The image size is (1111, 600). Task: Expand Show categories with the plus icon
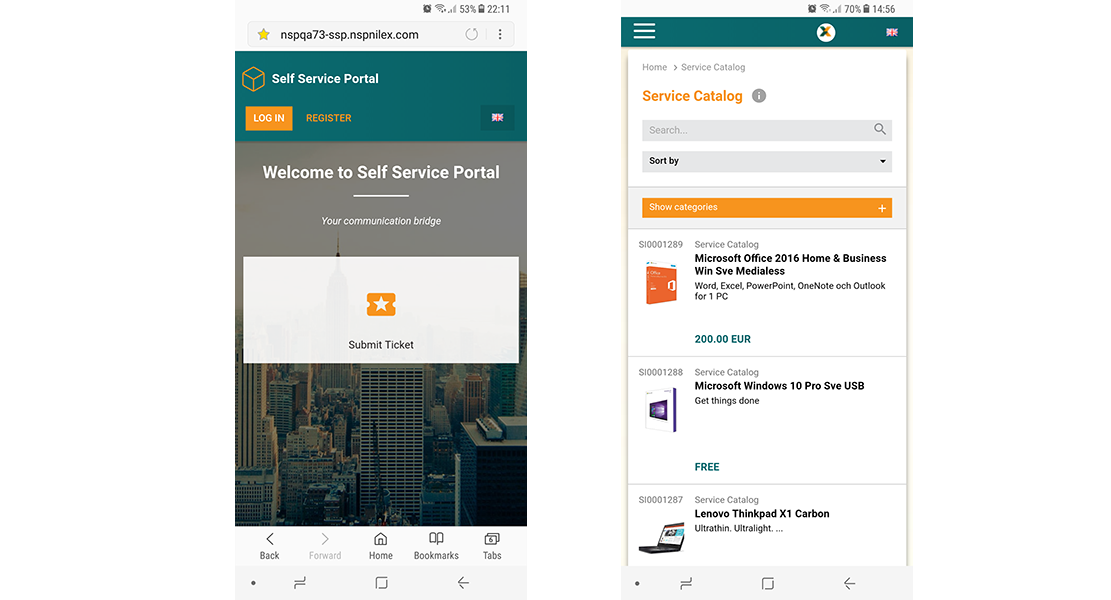(882, 208)
